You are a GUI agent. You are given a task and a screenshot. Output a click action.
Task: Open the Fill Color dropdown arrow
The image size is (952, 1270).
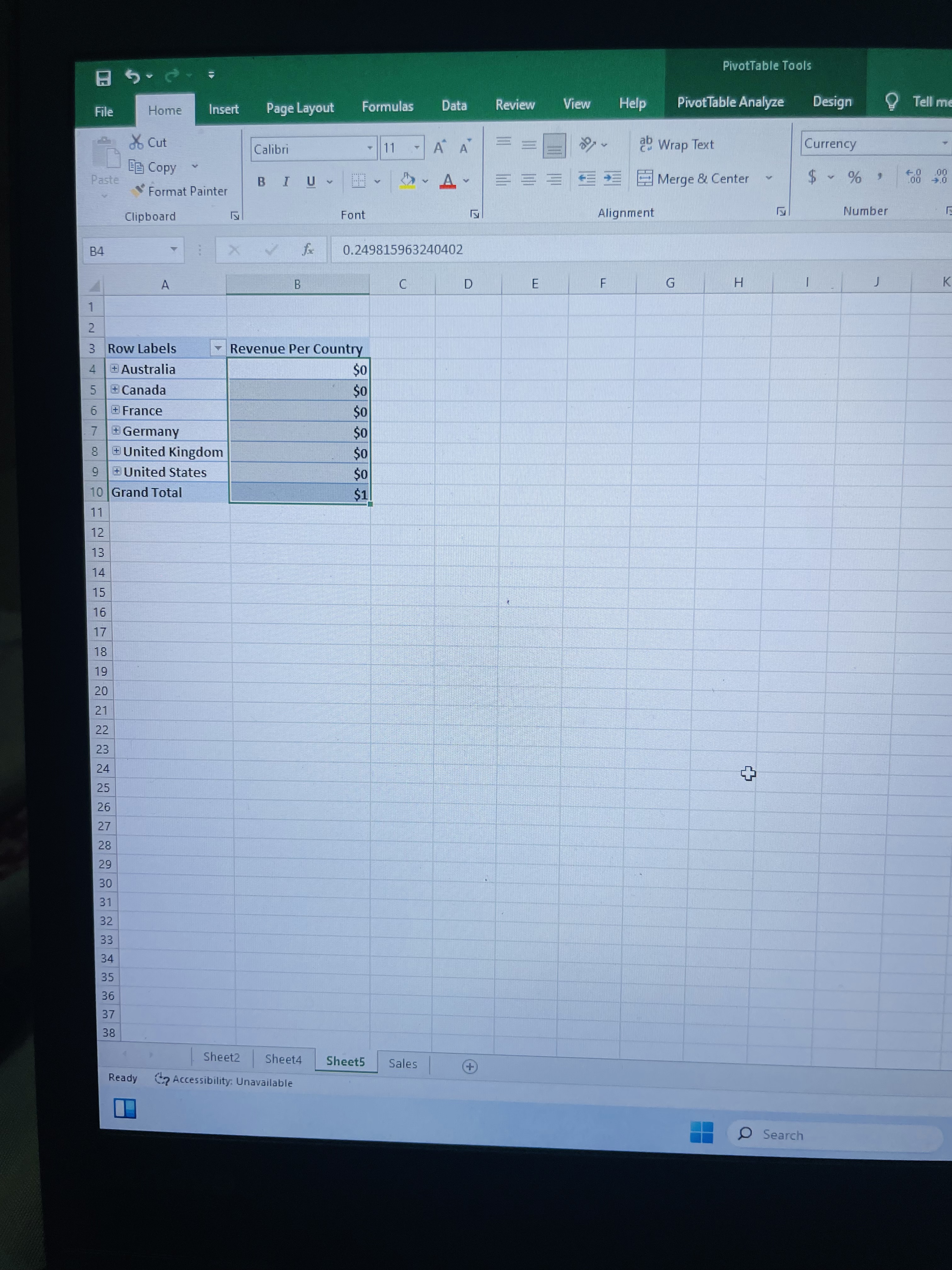click(x=425, y=181)
